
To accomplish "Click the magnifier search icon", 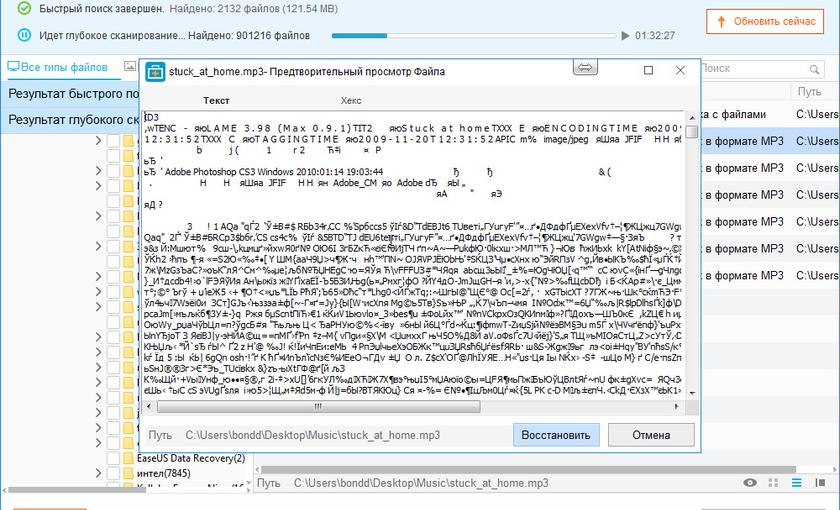I will pos(814,69).
